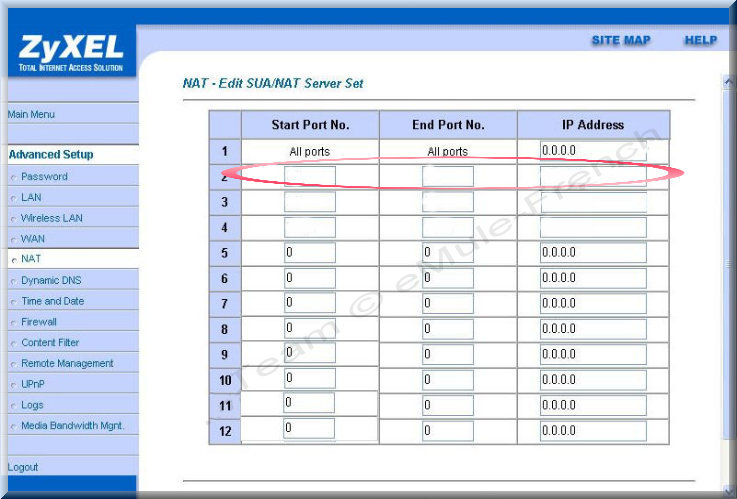737x499 pixels.
Task: Click the Advanced Setup heading
Action: click(51, 155)
